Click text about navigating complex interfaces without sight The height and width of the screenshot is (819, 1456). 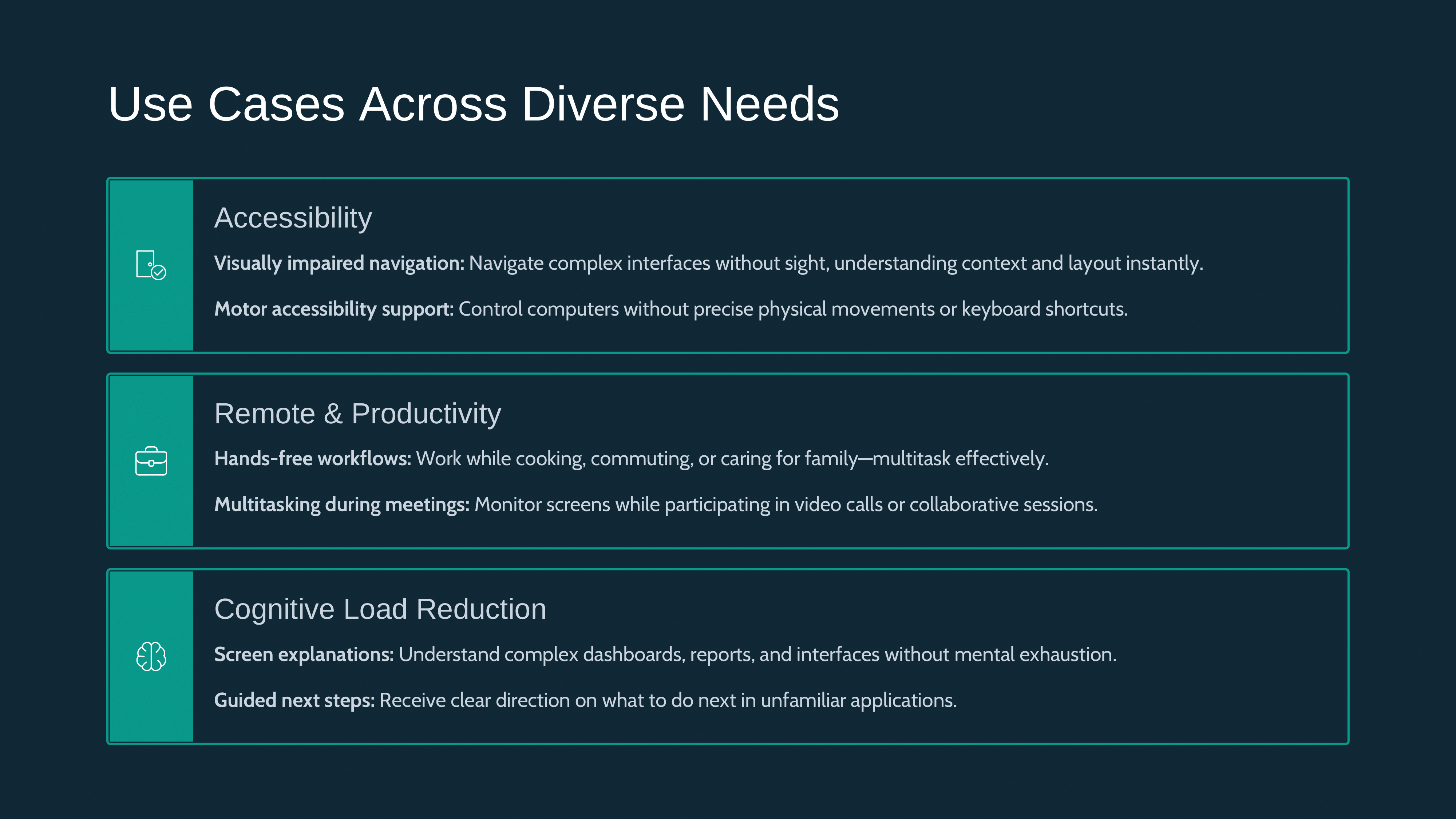835,264
